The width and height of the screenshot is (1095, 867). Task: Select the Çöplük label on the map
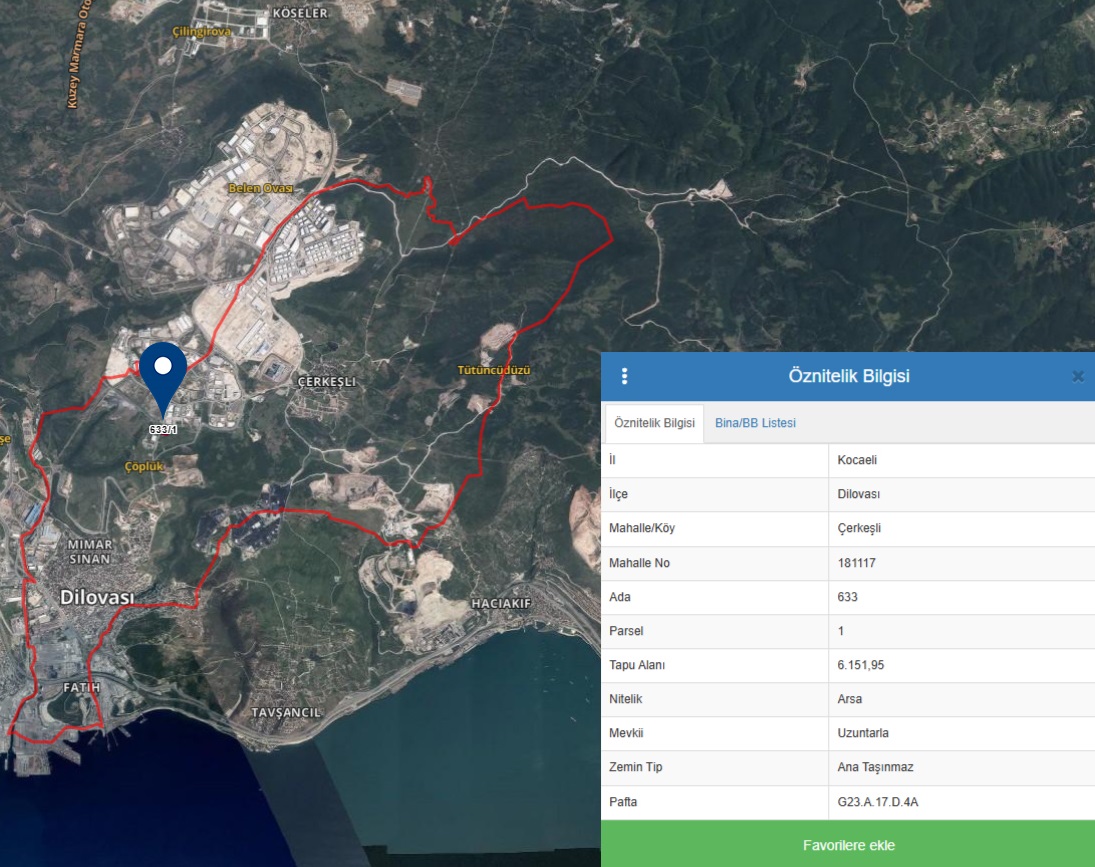tap(144, 466)
